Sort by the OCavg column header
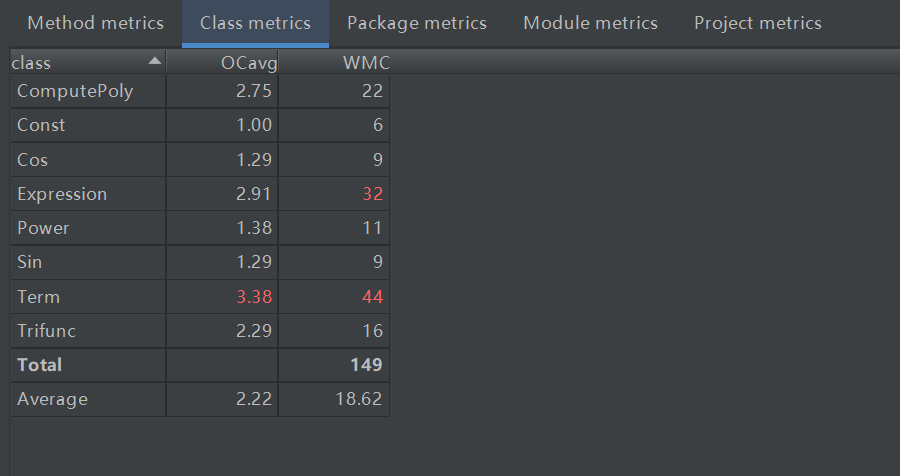The width and height of the screenshot is (900, 476). tap(248, 63)
